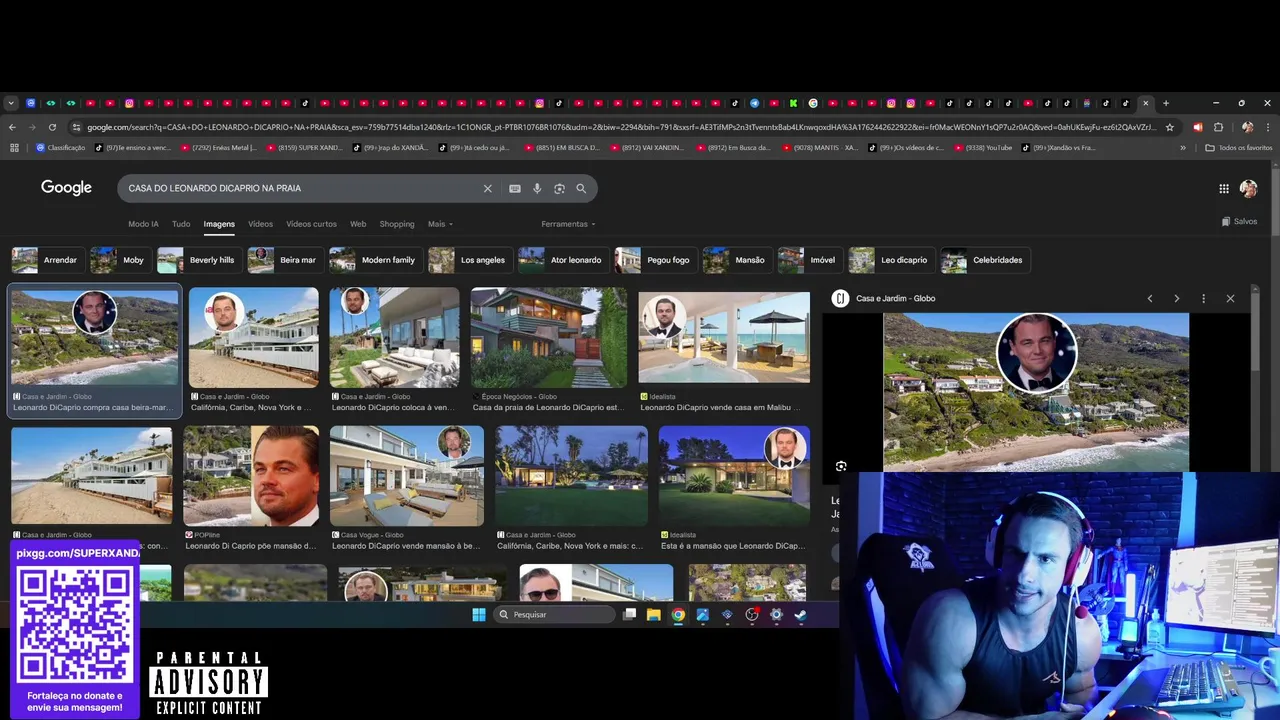This screenshot has width=1280, height=720.
Task: Open Windows Start menu
Action: click(x=478, y=615)
